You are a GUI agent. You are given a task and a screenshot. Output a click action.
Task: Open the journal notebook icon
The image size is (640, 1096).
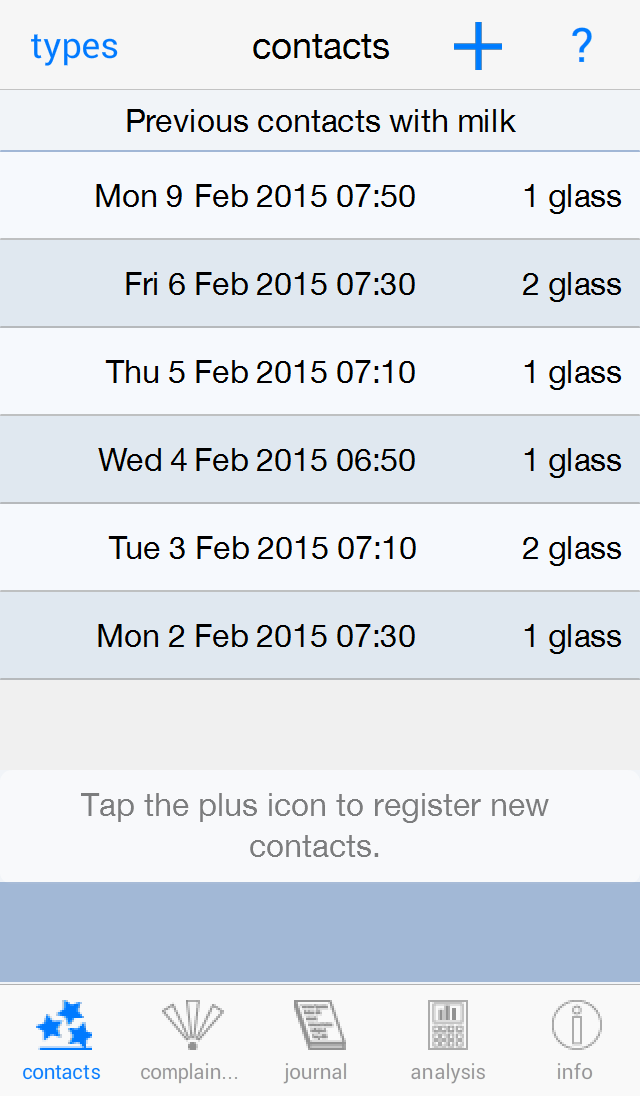[319, 1026]
